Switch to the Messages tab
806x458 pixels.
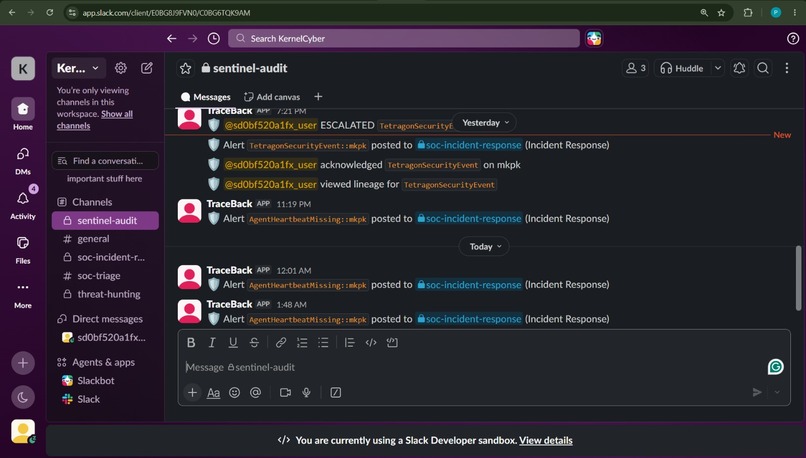(x=206, y=97)
